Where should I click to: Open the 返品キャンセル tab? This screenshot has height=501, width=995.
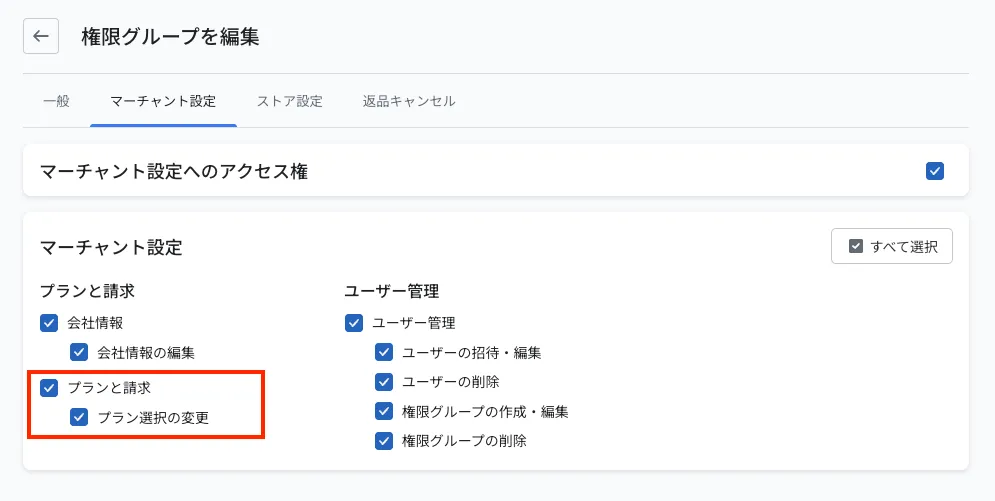coord(409,101)
